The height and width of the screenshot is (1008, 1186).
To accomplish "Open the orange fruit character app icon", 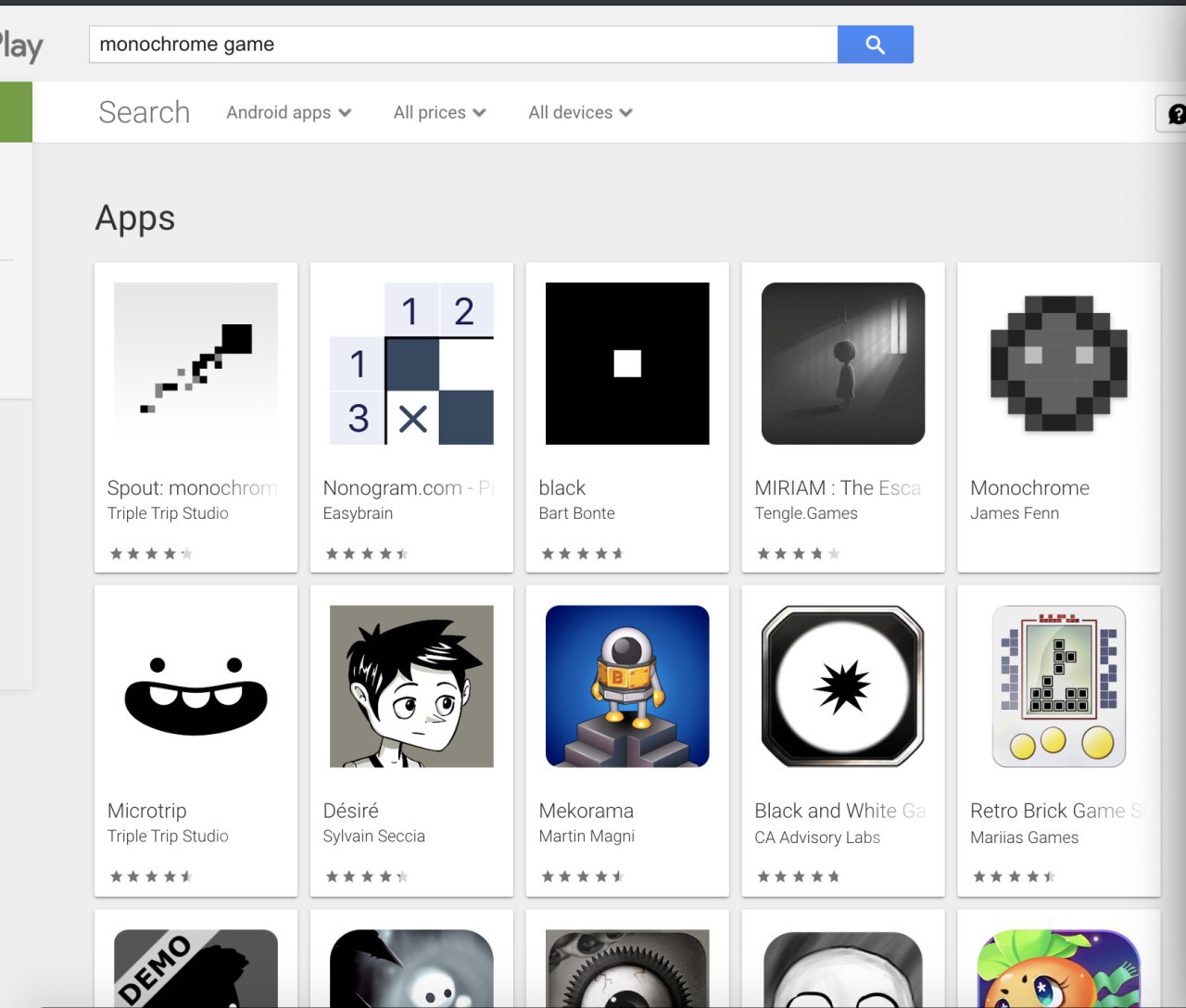I will click(x=1059, y=968).
